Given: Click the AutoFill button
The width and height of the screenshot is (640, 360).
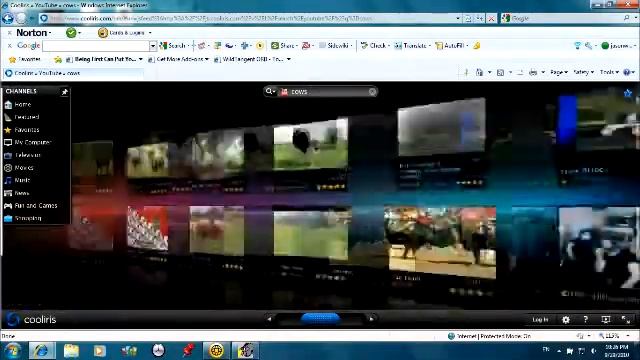Looking at the screenshot, I should (x=450, y=46).
